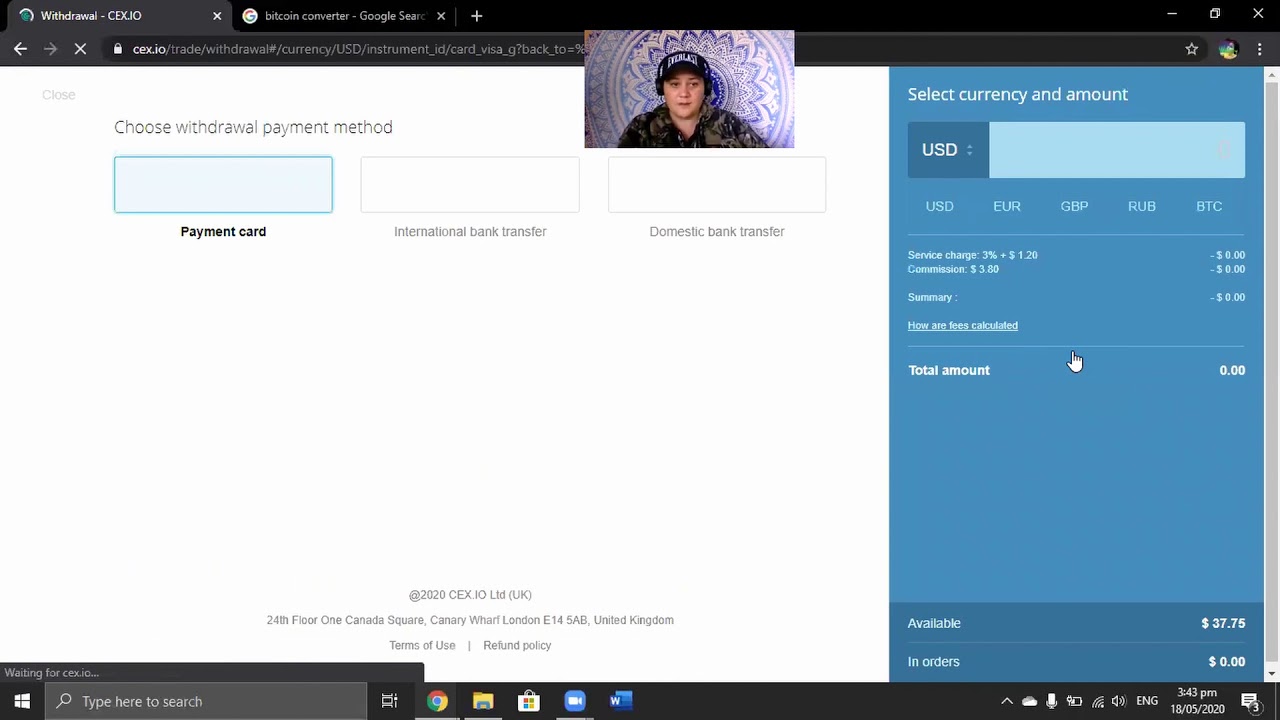
Task: Open the USD currency dropdown selector
Action: coord(948,150)
